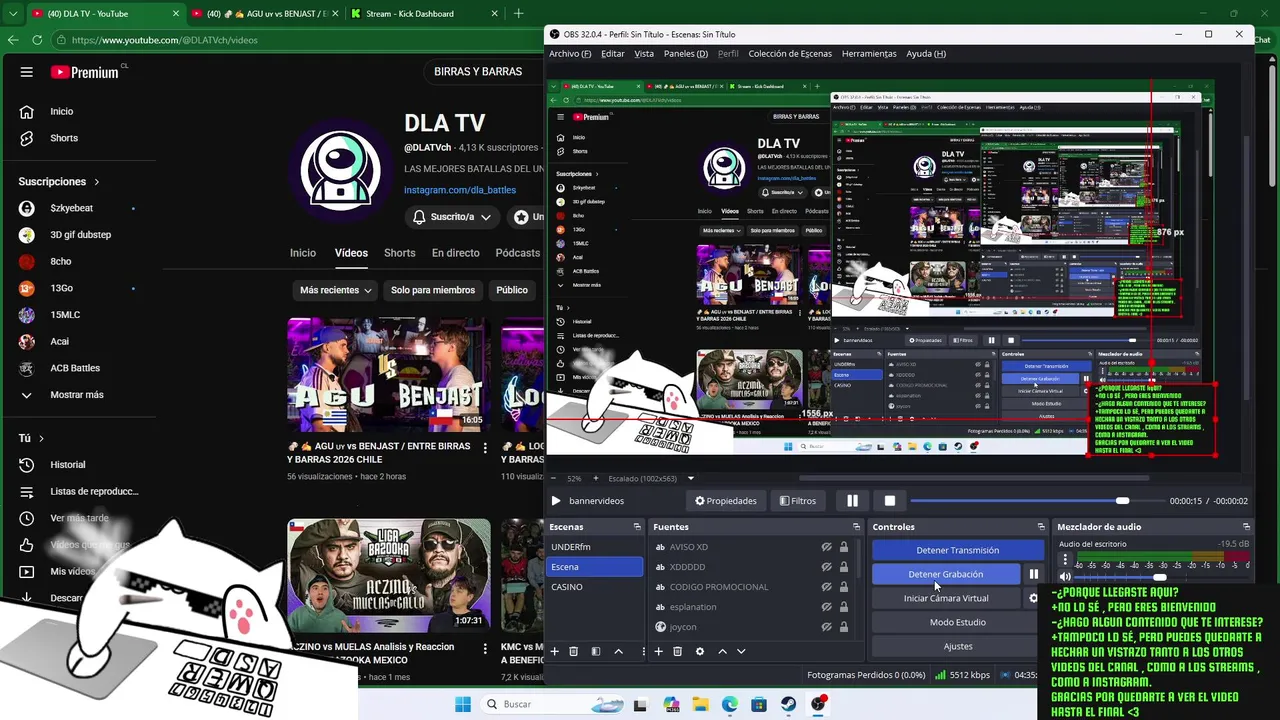Open the Archivo menu in OBS

[570, 54]
